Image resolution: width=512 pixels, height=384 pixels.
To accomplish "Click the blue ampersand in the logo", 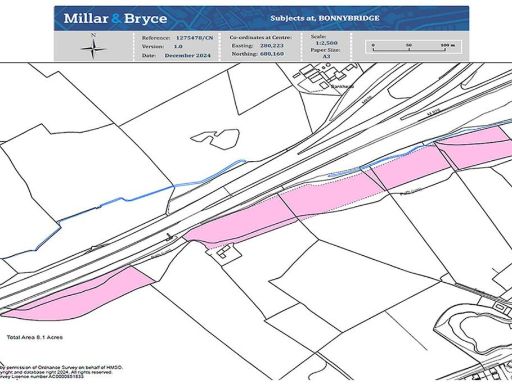I will 117,19.
